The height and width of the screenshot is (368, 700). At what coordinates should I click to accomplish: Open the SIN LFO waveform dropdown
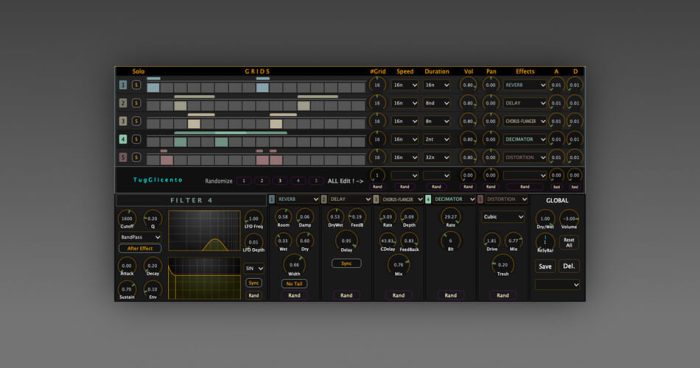click(254, 268)
